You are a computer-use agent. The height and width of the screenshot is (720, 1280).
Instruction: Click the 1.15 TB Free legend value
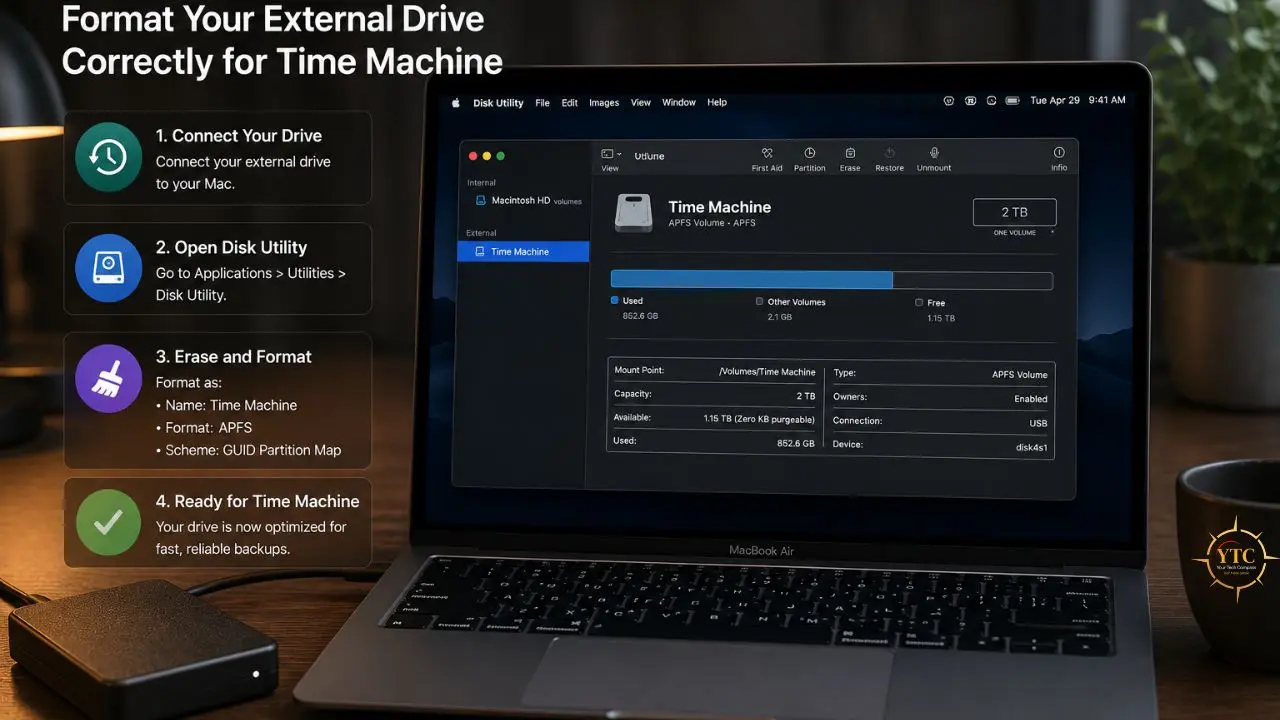(941, 318)
